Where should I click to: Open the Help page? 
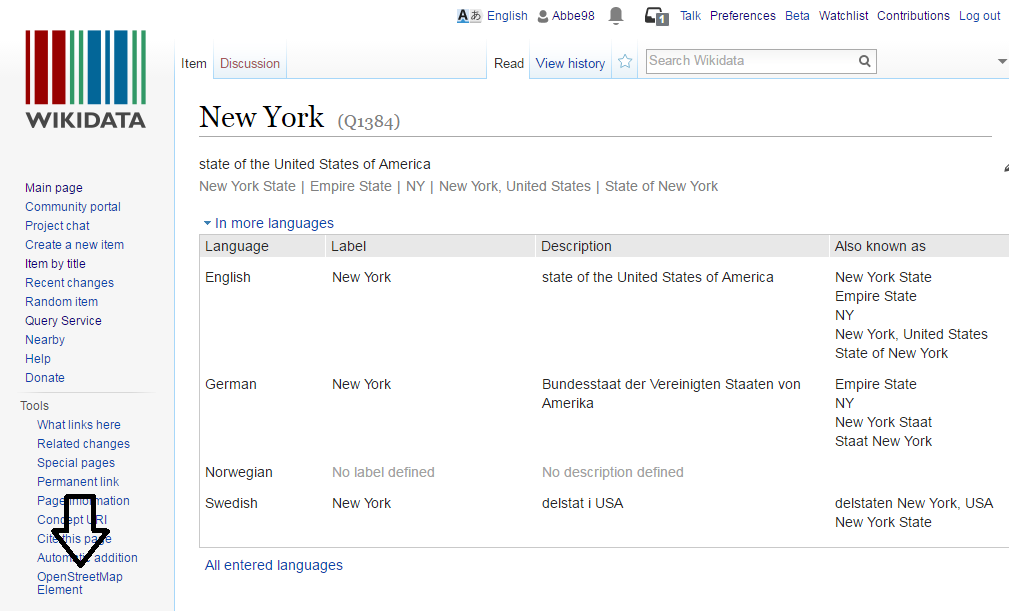(x=38, y=359)
